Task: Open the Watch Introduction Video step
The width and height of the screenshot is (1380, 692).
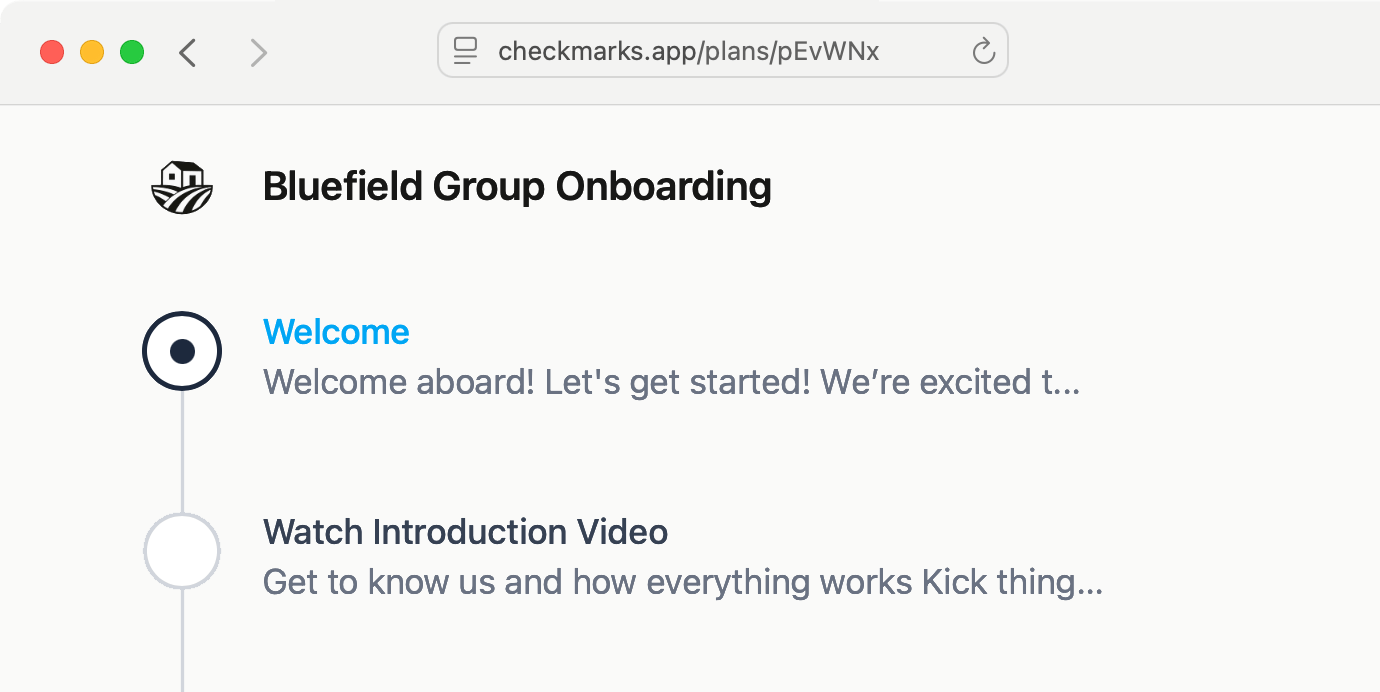Action: point(465,532)
